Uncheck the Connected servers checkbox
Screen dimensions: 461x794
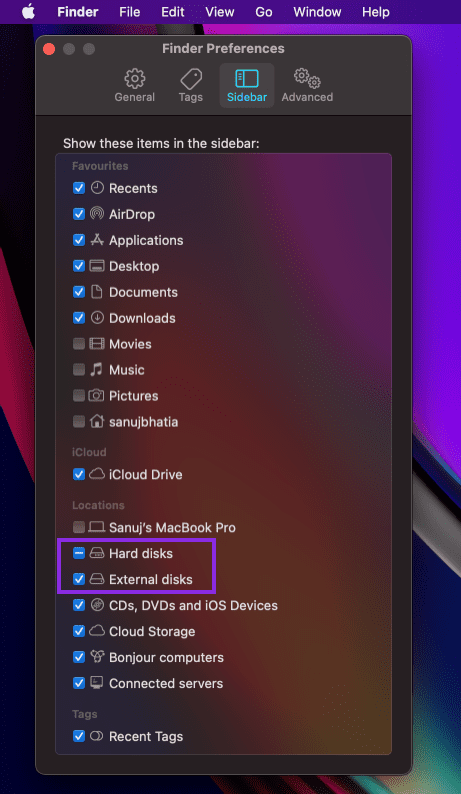pos(79,683)
